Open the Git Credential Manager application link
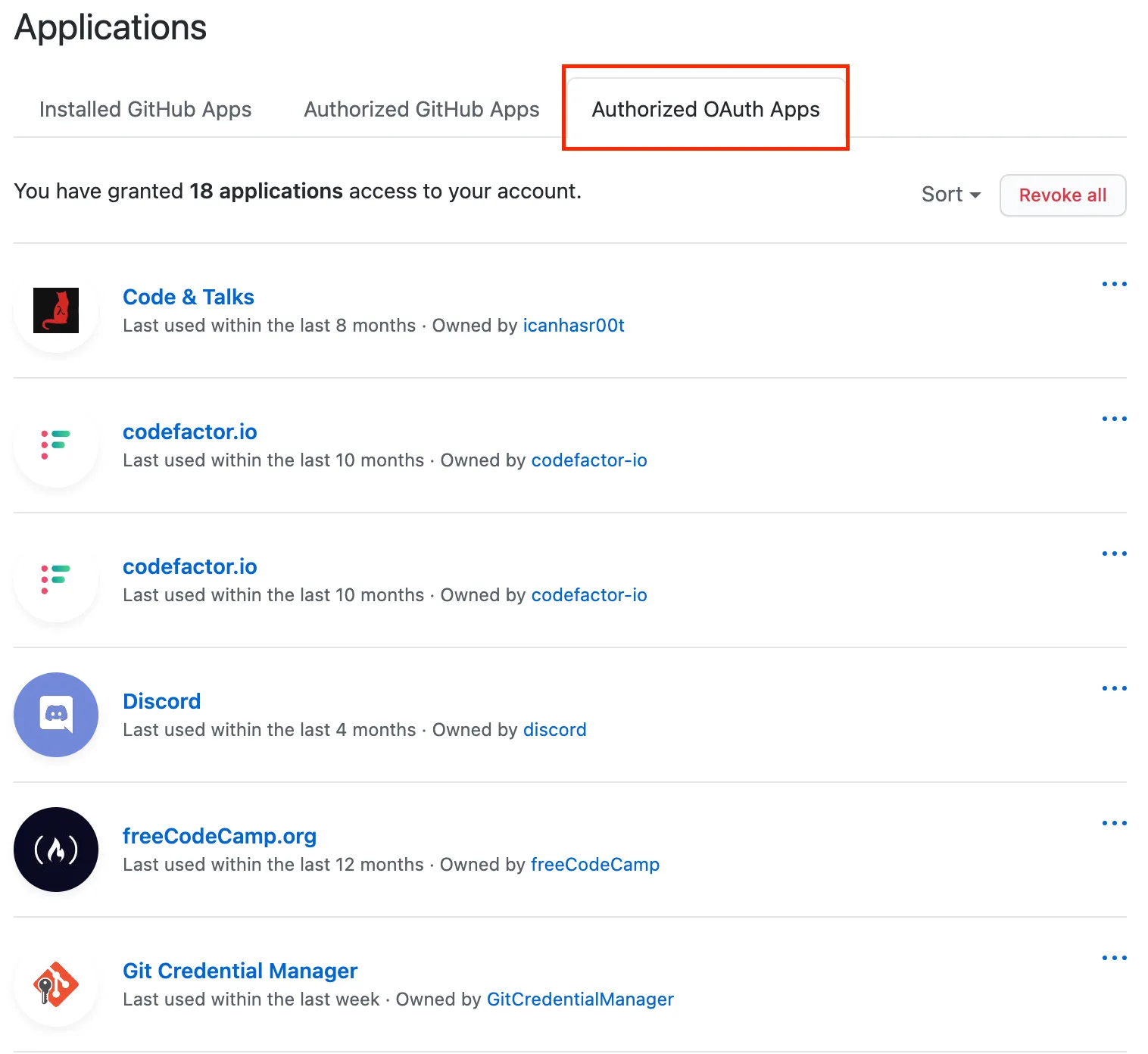This screenshot has height=1054, width=1148. click(240, 971)
